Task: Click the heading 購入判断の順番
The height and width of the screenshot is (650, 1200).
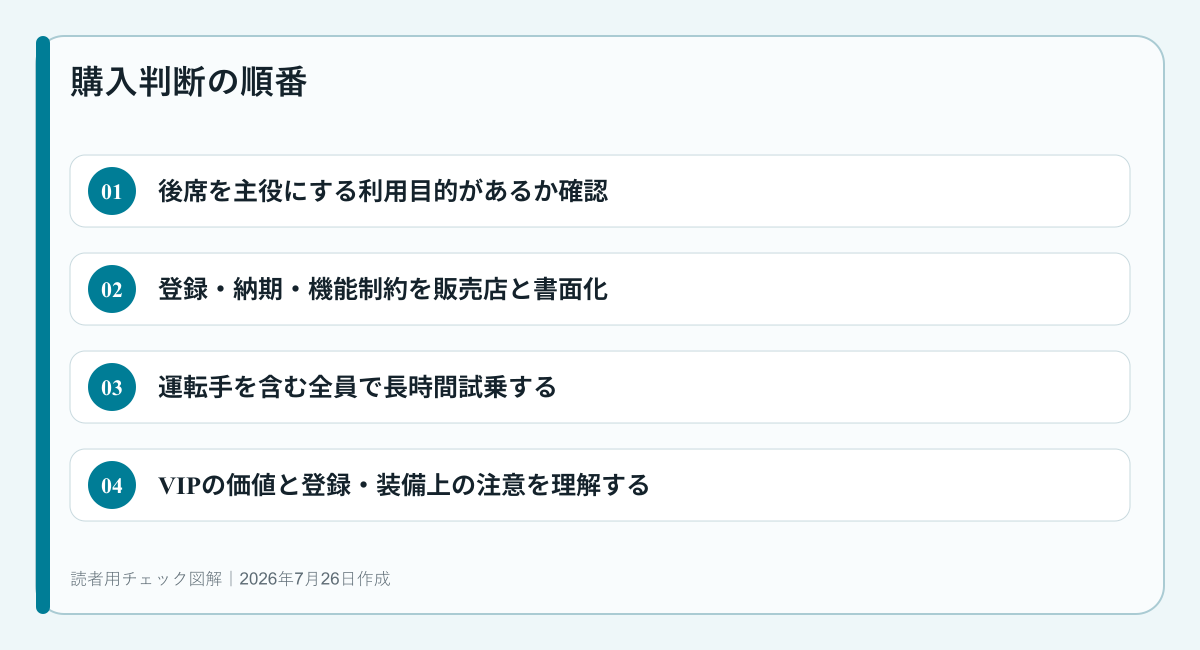Action: (x=189, y=82)
